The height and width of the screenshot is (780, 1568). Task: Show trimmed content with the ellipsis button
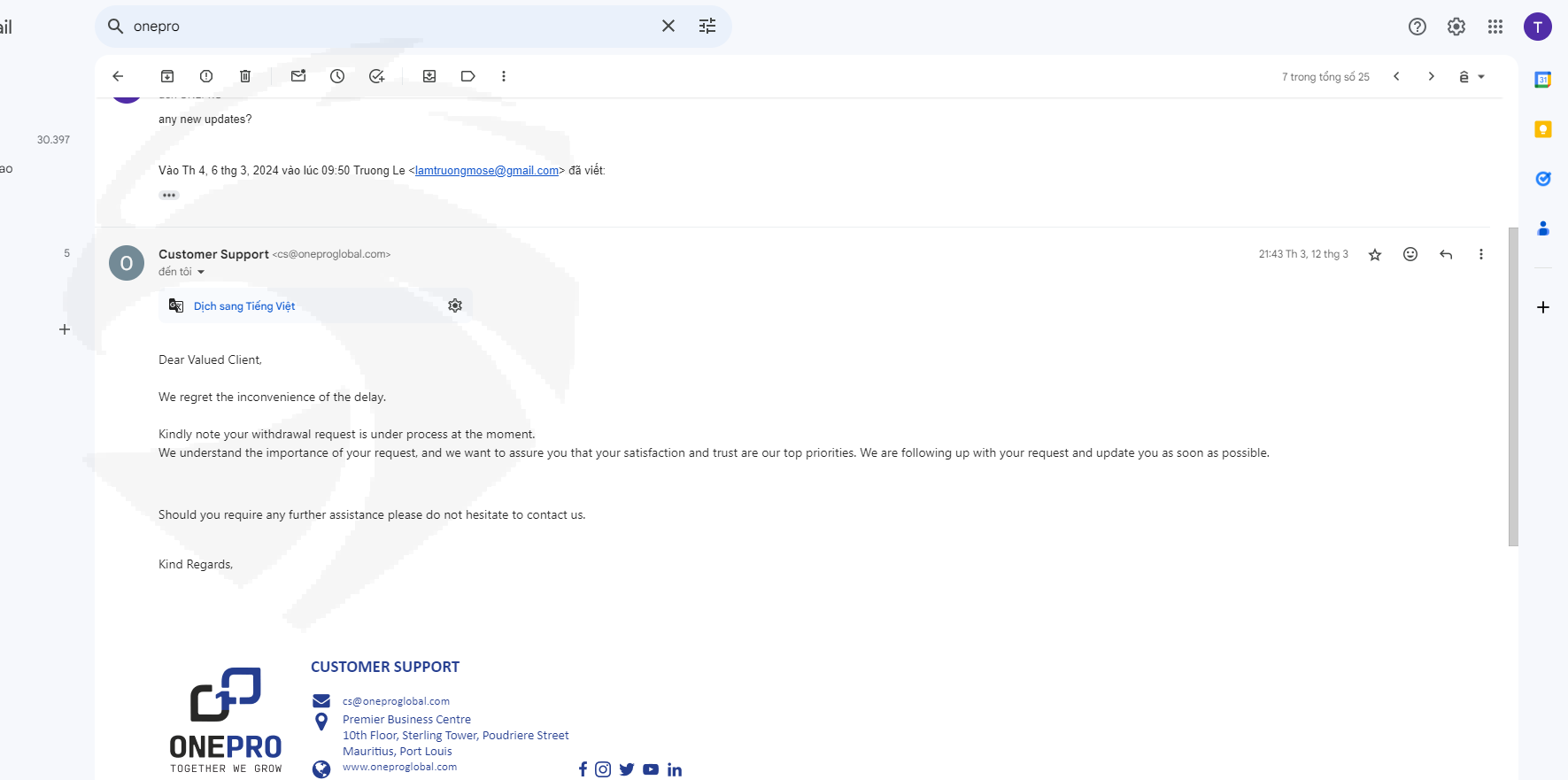coord(169,195)
